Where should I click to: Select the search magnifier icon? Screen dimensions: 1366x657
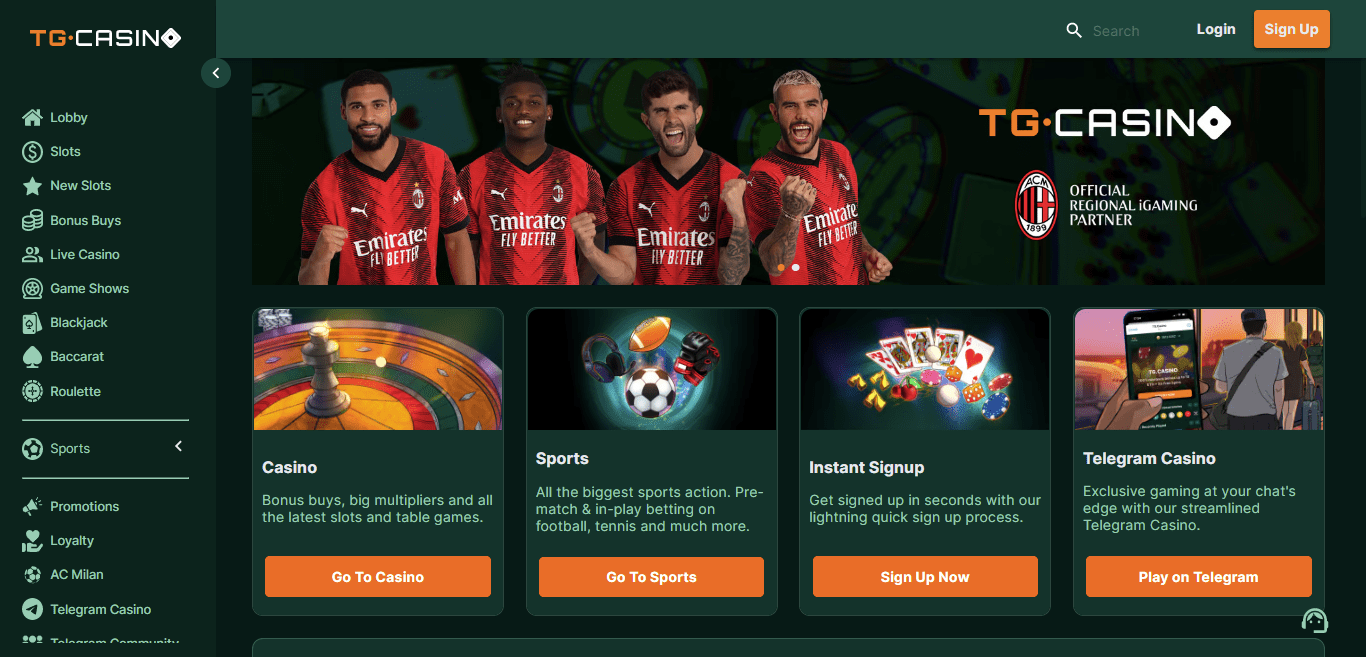tap(1074, 30)
